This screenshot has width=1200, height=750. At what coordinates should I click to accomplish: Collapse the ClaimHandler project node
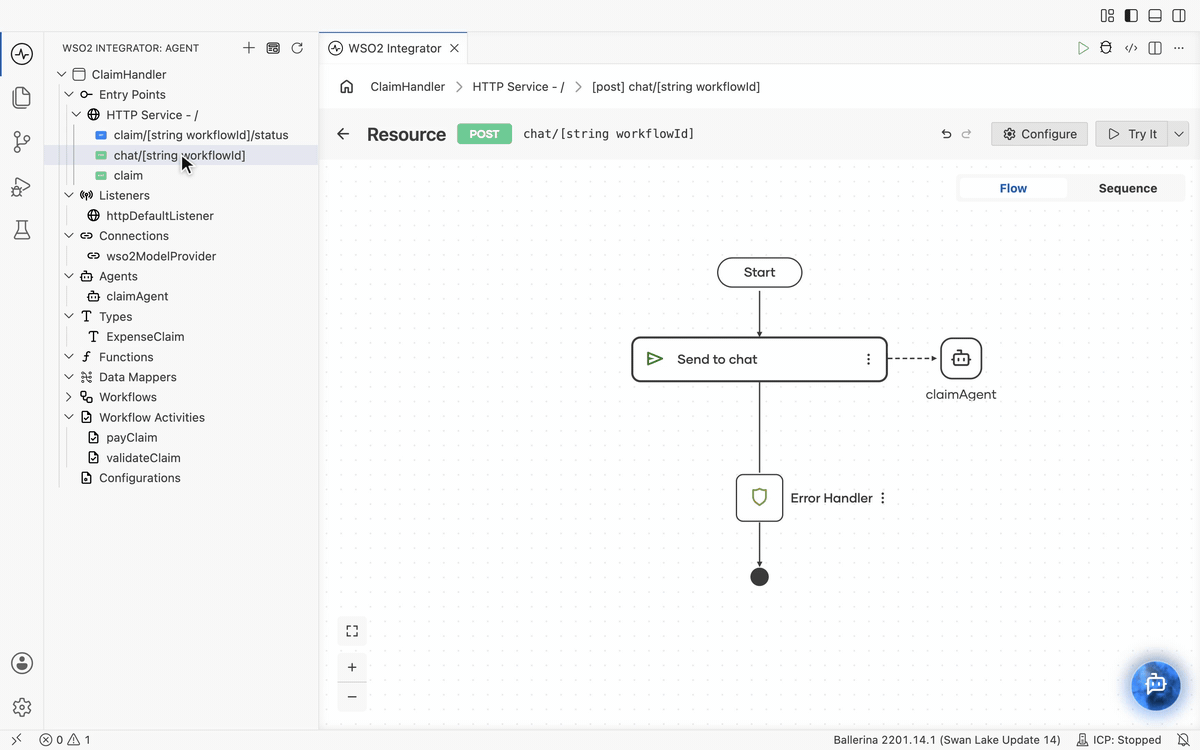coord(62,74)
